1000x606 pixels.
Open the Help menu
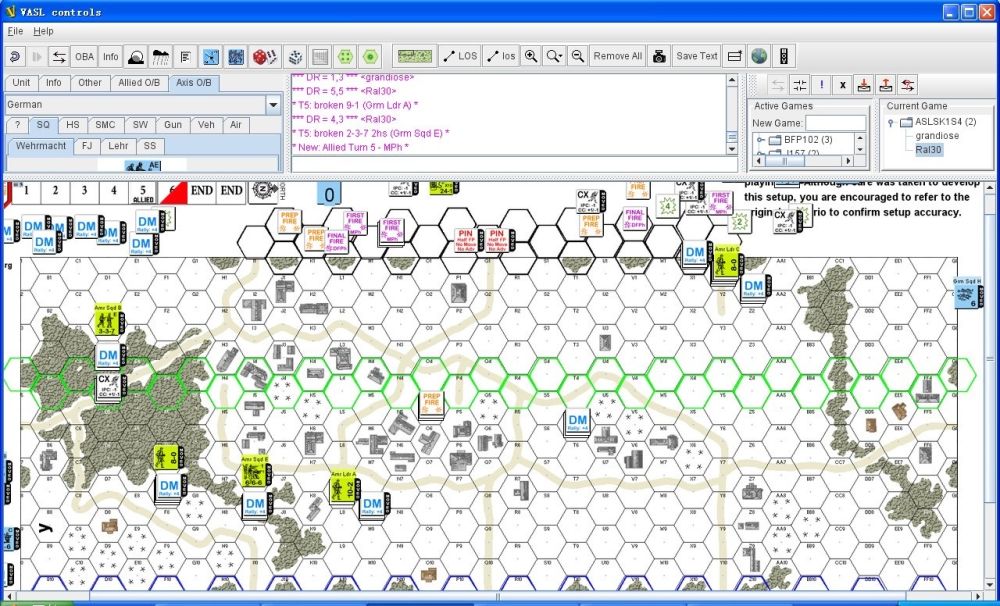(43, 31)
